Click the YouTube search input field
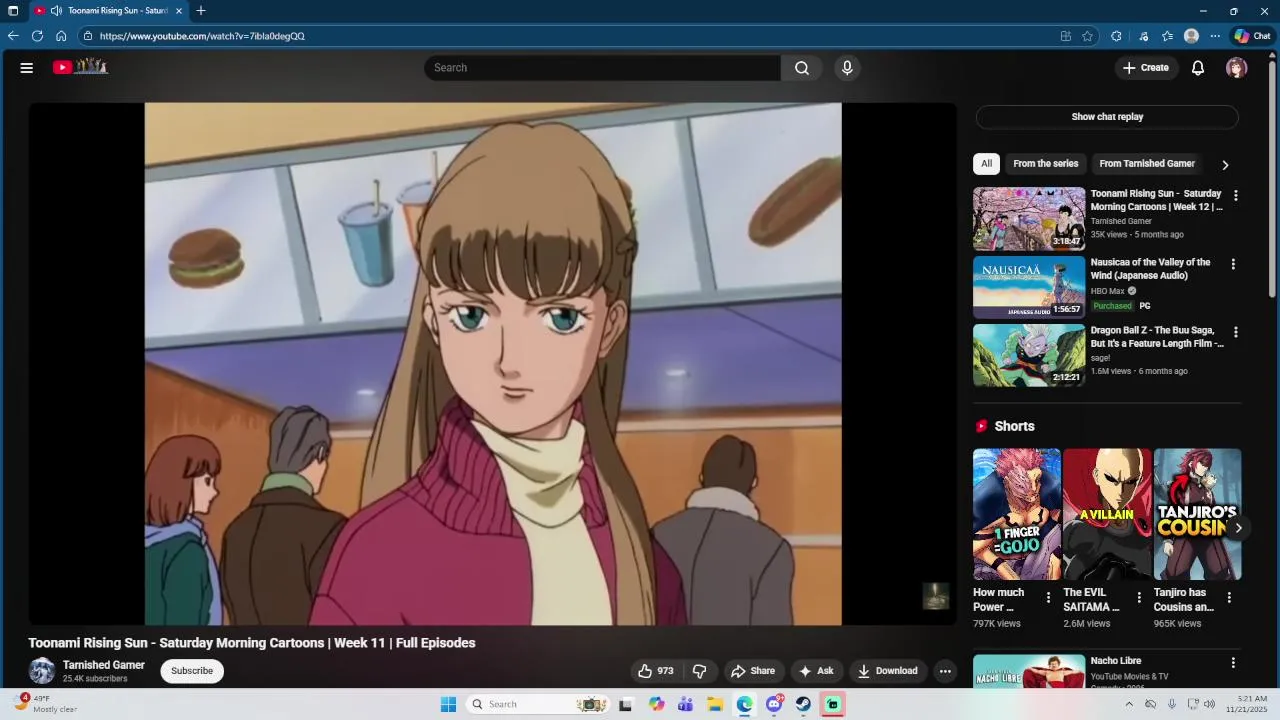1280x720 pixels. [x=603, y=68]
